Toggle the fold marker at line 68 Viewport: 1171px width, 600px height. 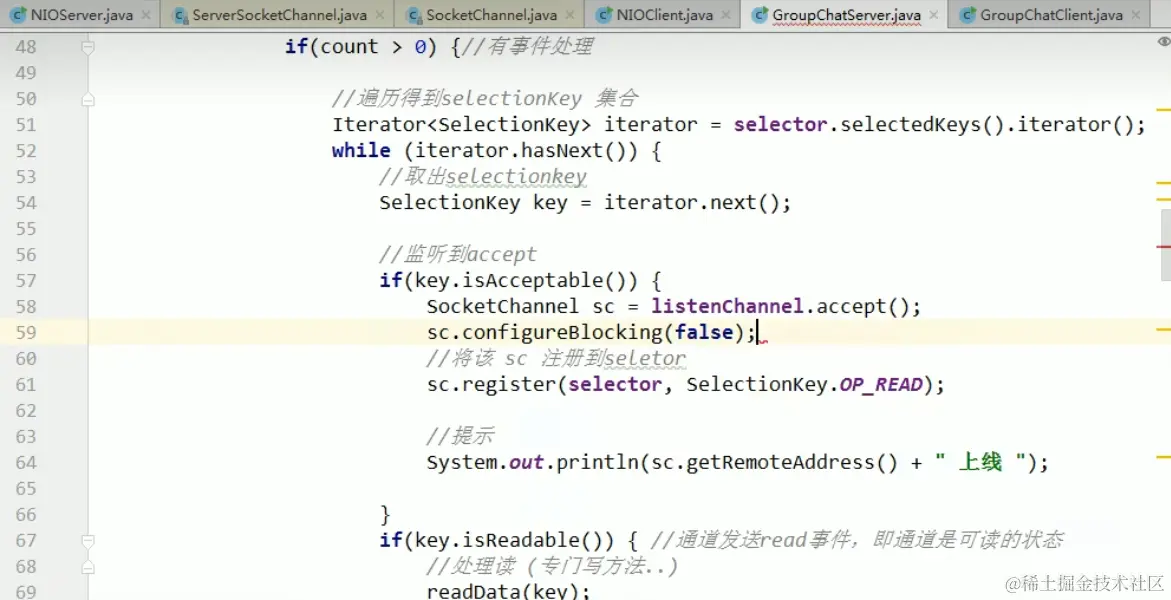click(87, 567)
